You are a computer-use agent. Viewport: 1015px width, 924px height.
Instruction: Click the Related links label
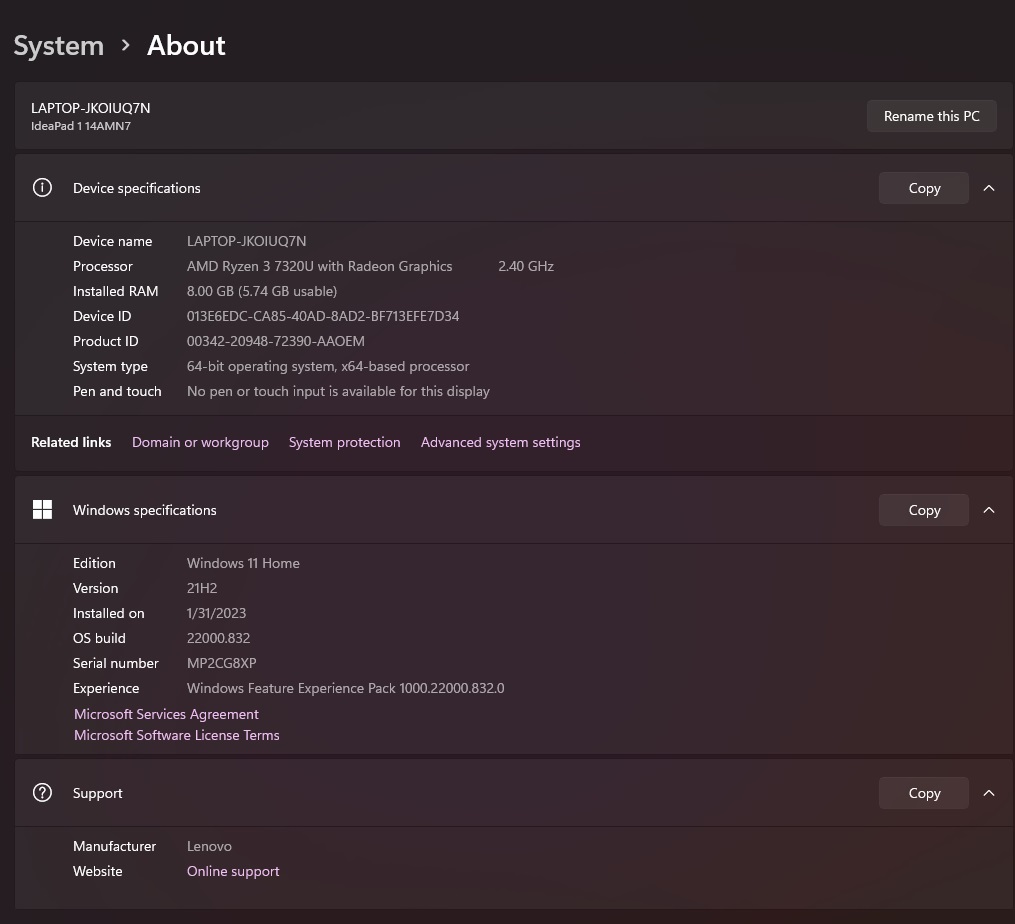pos(71,442)
